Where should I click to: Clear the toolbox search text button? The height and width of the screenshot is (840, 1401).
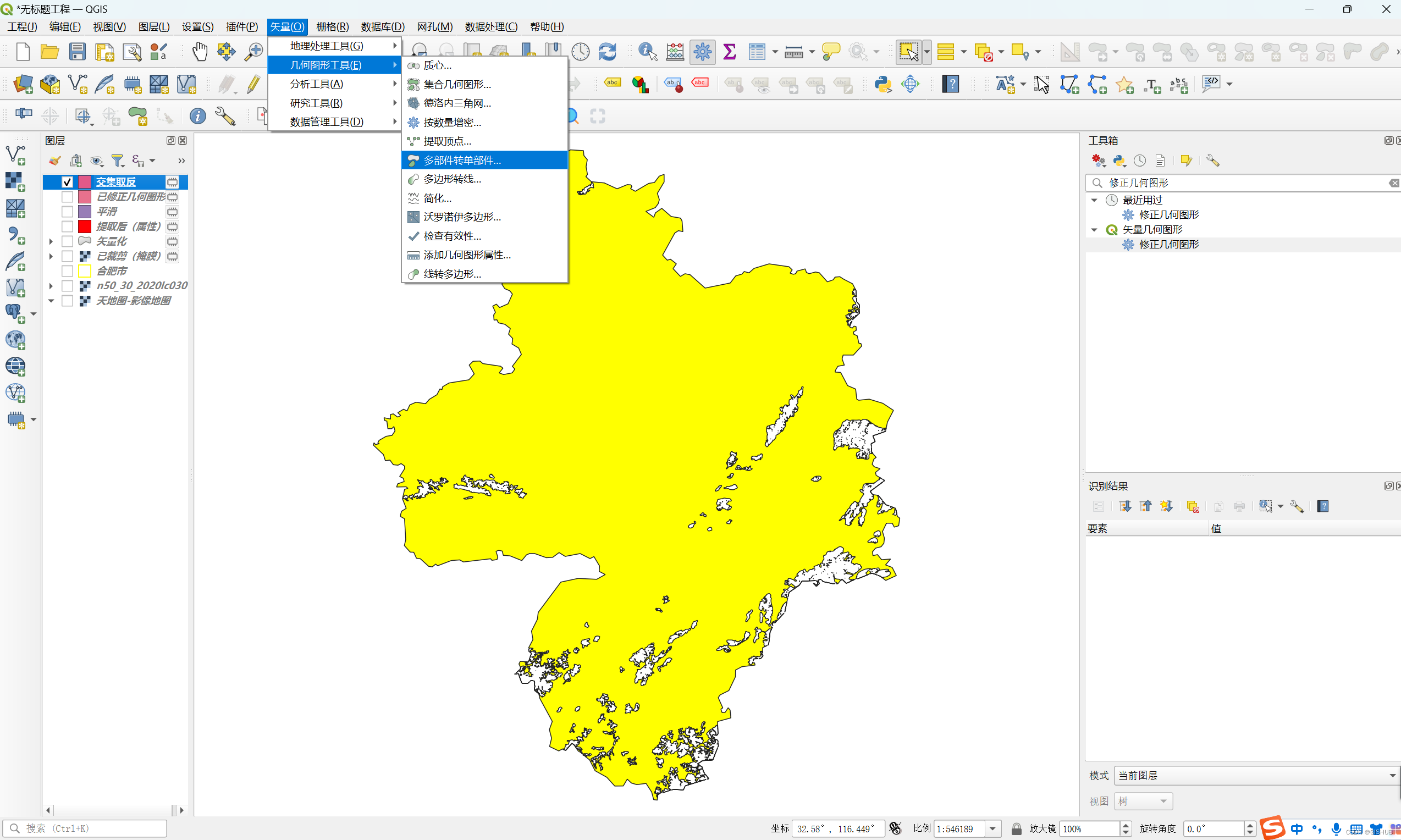(1394, 183)
